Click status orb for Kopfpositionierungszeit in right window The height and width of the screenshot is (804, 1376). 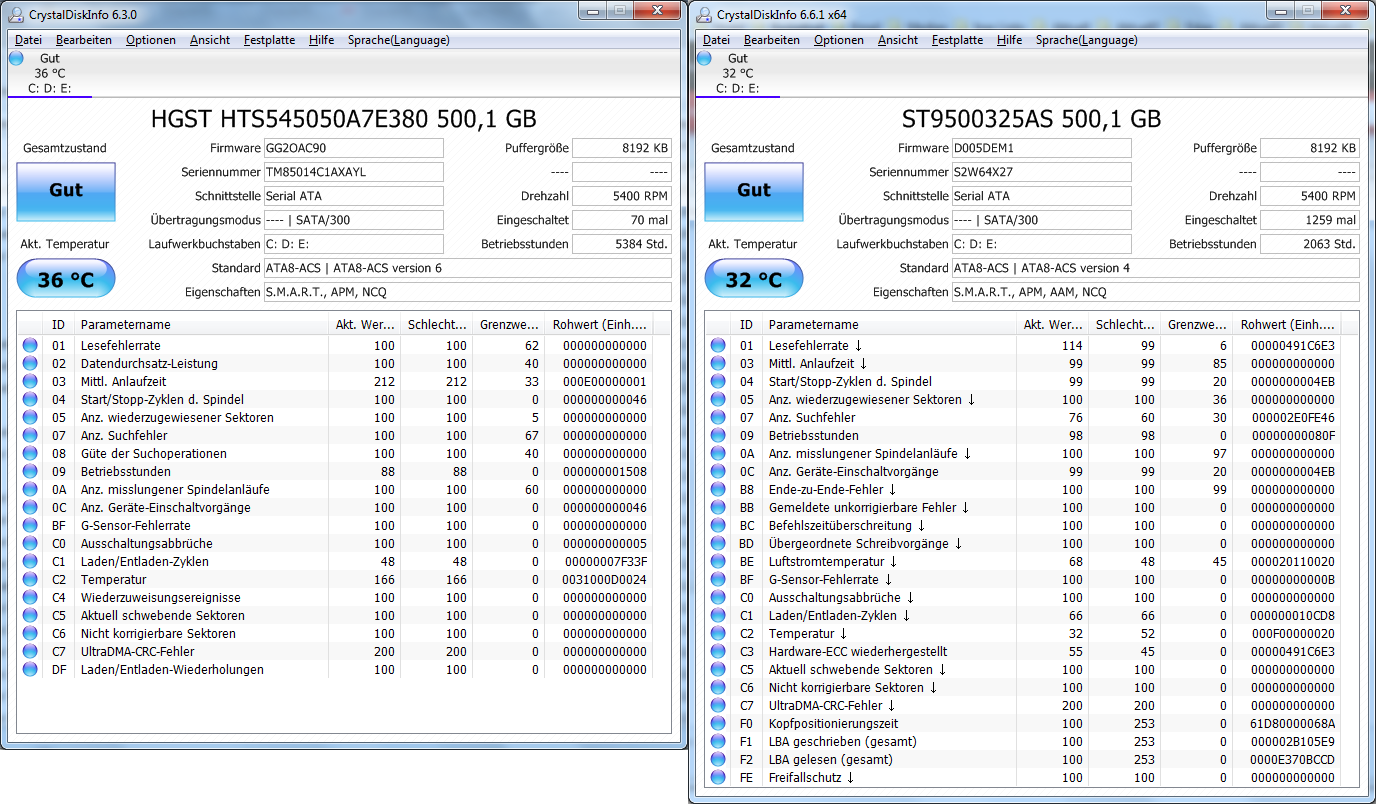click(718, 724)
